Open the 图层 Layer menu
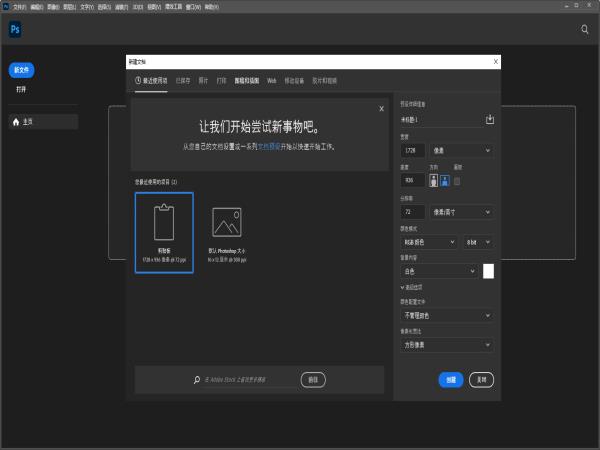Screen dimensions: 600x450 tap(69, 7)
